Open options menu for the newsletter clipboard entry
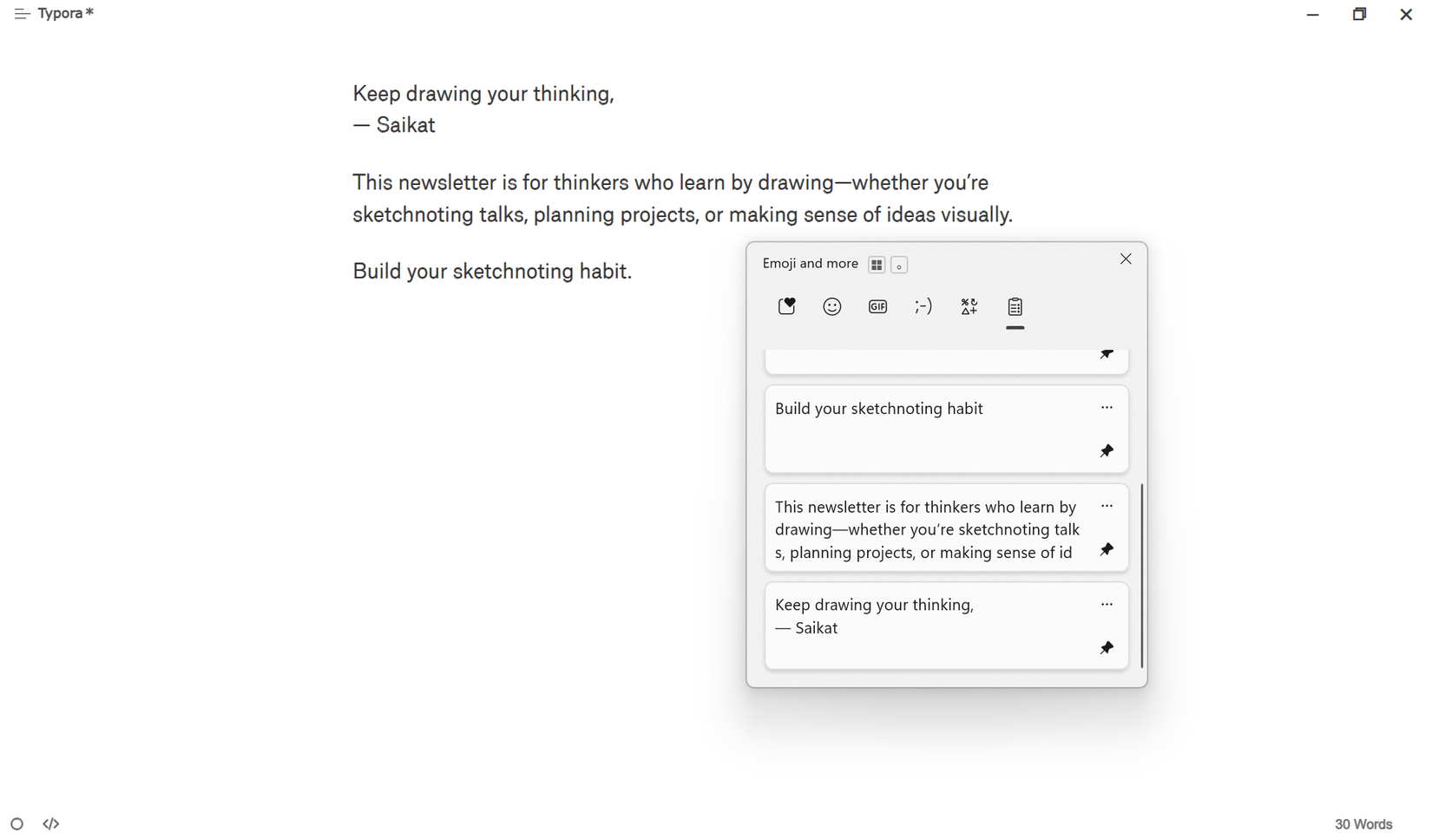The width and height of the screenshot is (1432, 840). pos(1107,505)
